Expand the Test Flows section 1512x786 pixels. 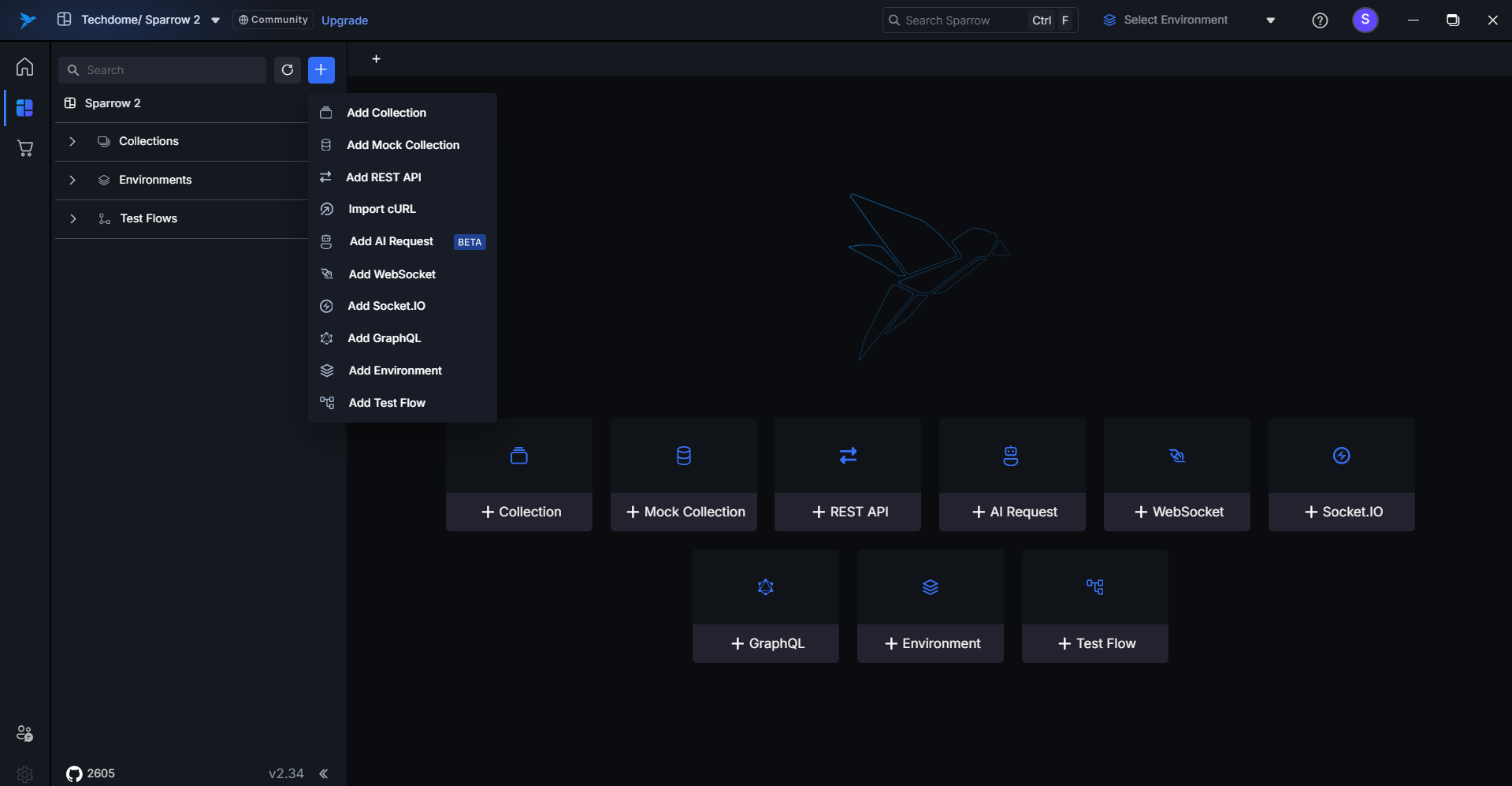[72, 218]
